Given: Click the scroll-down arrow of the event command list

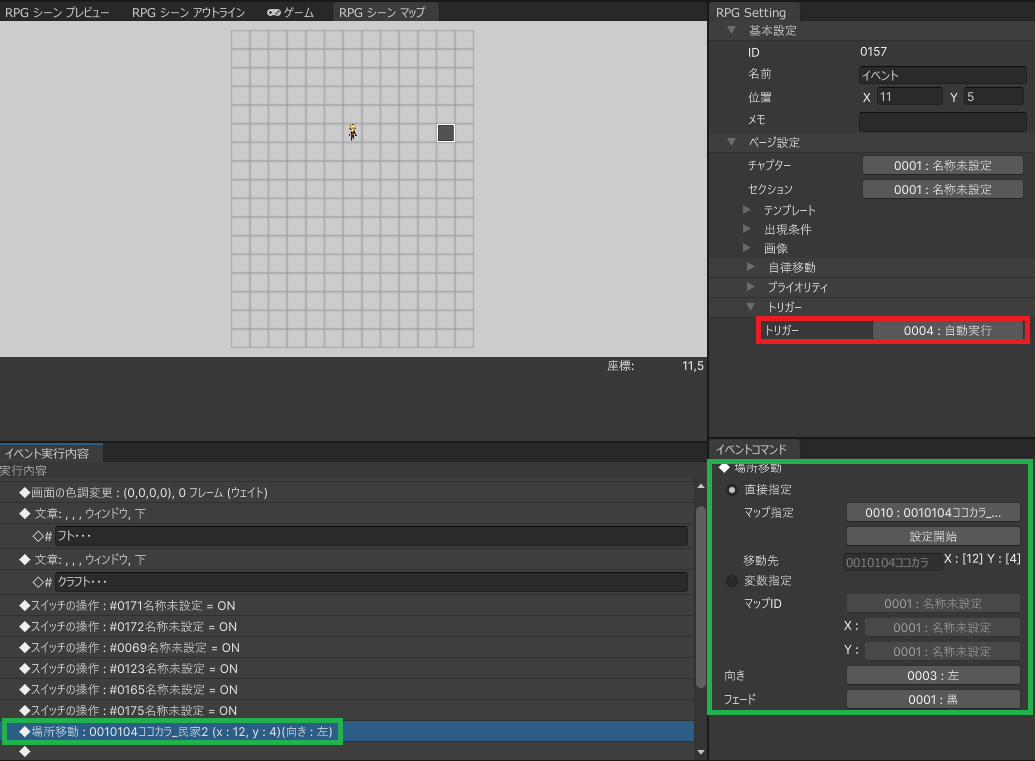Looking at the screenshot, I should [x=700, y=751].
